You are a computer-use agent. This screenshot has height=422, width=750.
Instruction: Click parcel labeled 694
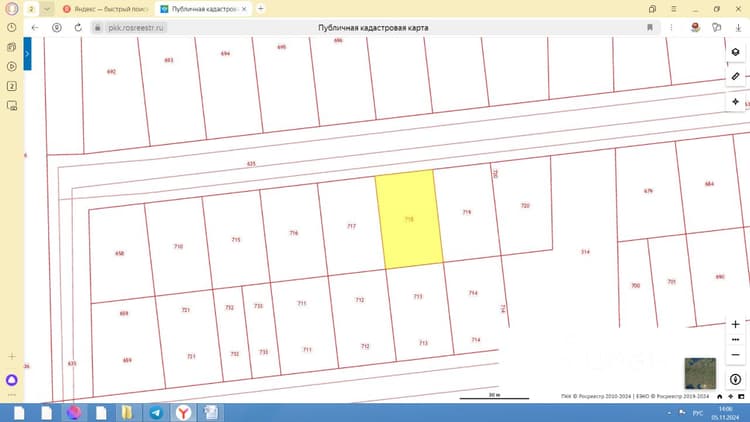(x=225, y=54)
